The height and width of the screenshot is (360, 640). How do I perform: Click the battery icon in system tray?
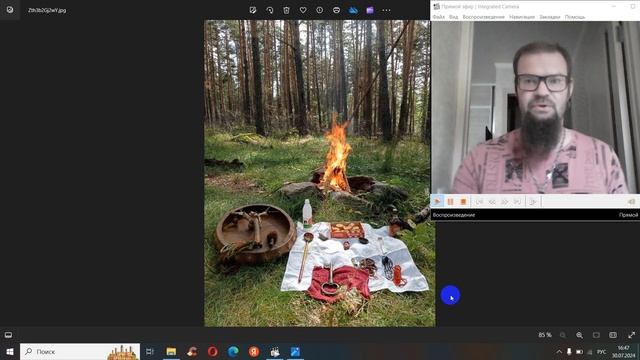[579, 351]
